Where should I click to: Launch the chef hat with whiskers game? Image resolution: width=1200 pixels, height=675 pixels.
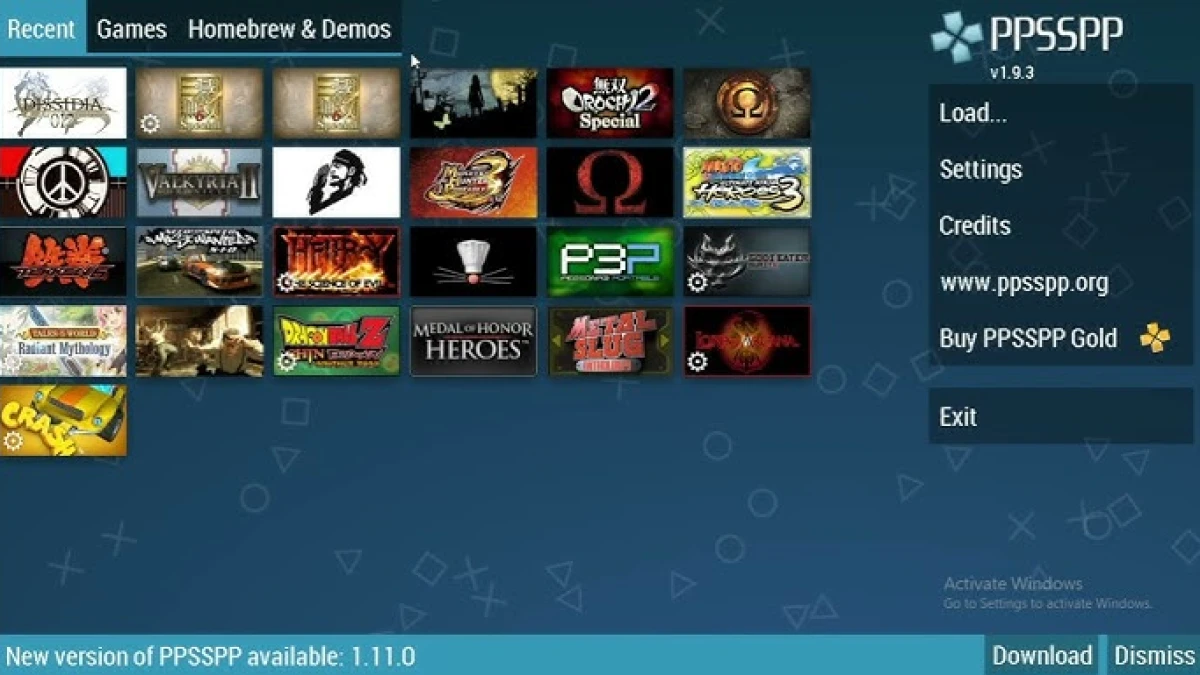tap(474, 262)
